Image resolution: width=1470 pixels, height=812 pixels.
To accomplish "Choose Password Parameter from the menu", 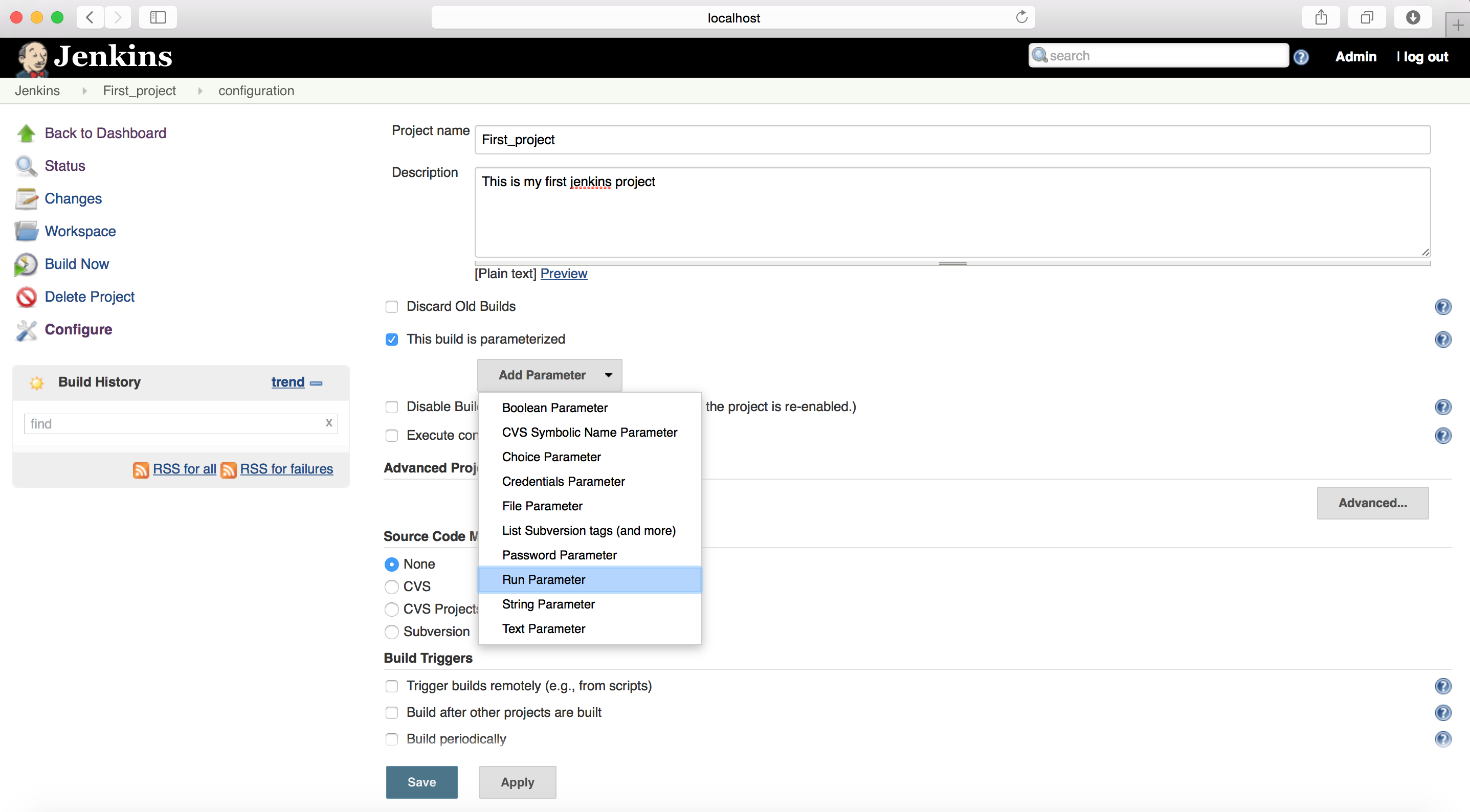I will (590, 555).
